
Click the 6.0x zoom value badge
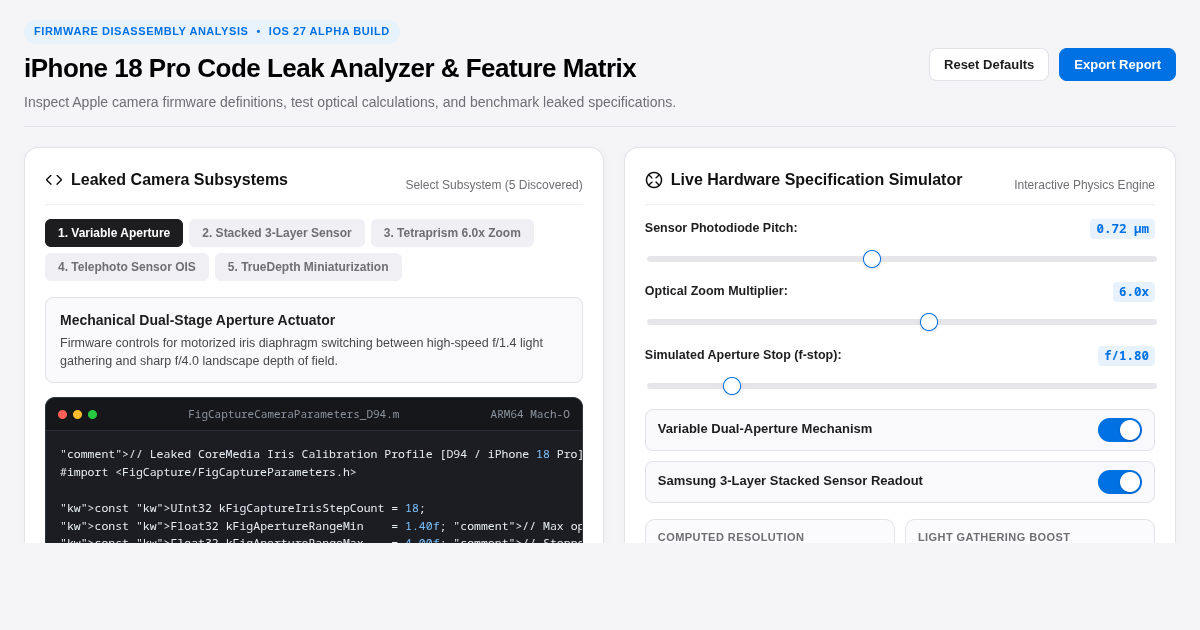(x=1134, y=292)
